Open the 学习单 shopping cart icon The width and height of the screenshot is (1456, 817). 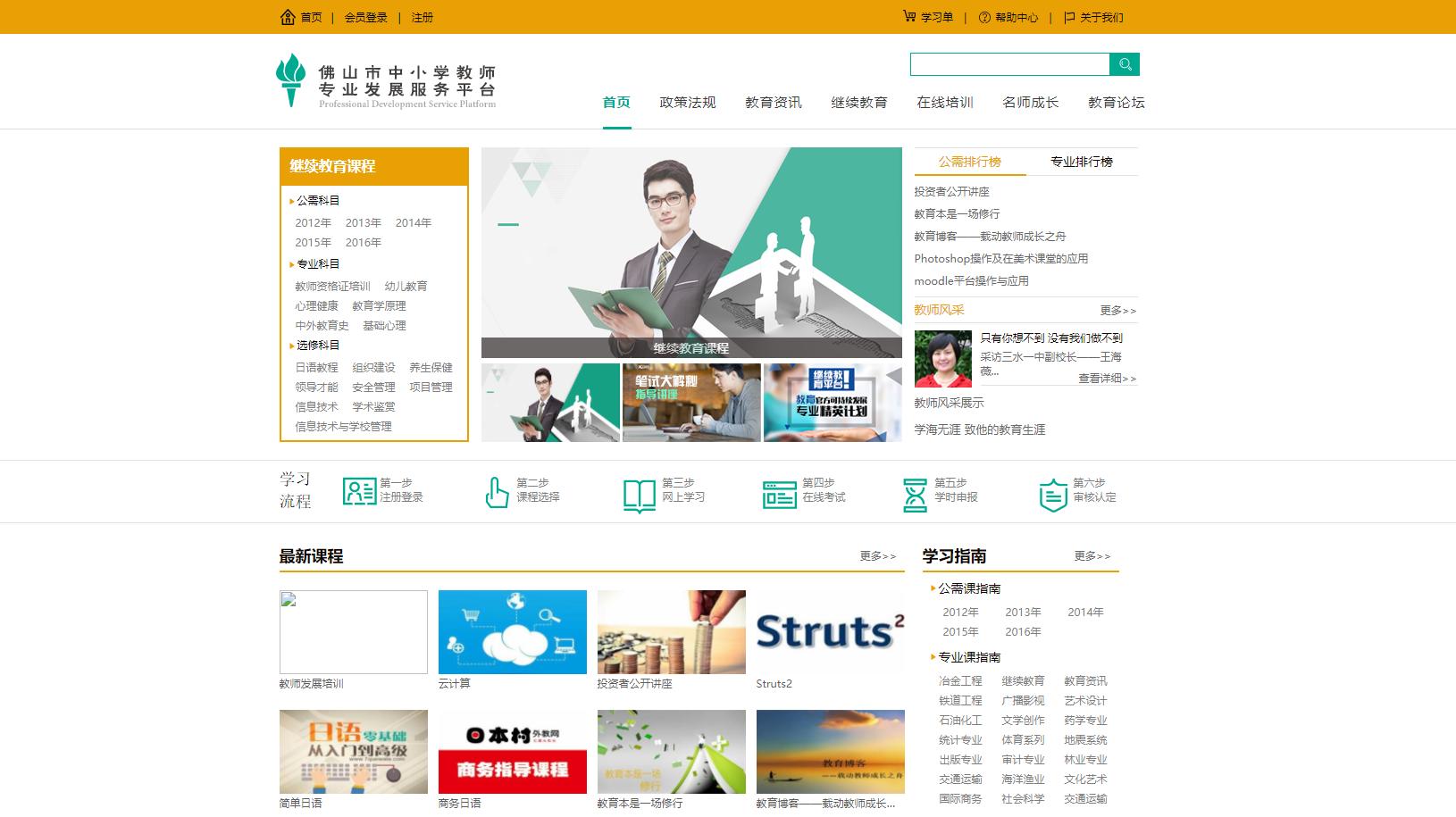click(909, 16)
